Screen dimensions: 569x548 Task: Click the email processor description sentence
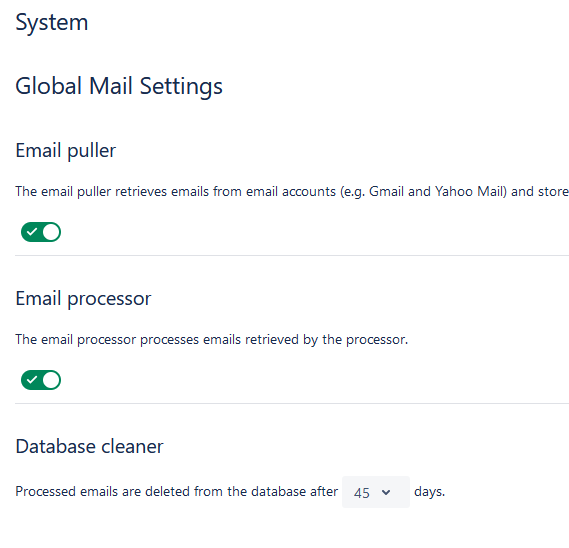[x=212, y=340]
